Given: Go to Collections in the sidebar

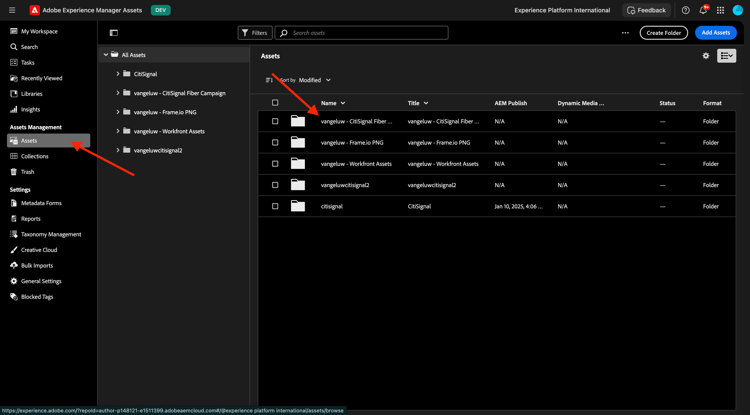Looking at the screenshot, I should click(34, 156).
